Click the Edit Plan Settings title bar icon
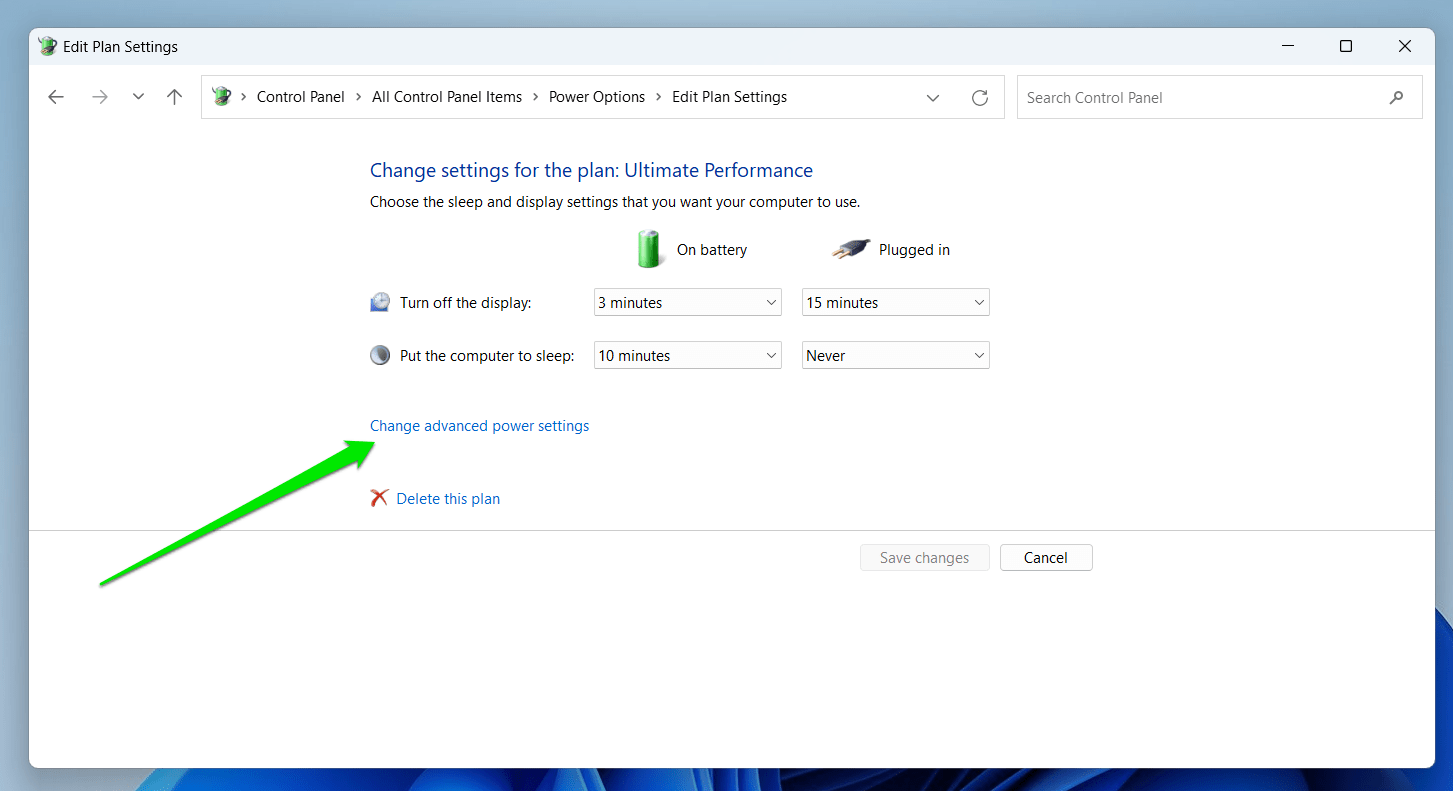Screen dimensions: 1453x791 click(47, 46)
